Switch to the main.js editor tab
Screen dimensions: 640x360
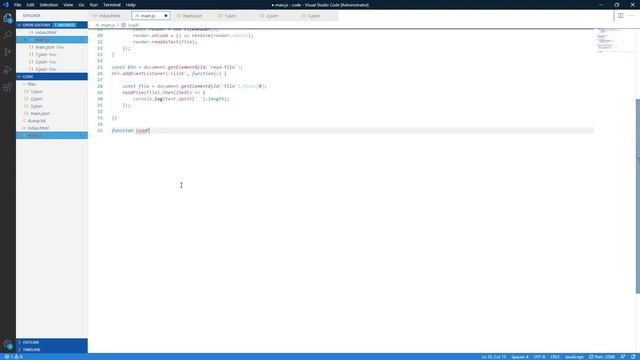[x=151, y=16]
